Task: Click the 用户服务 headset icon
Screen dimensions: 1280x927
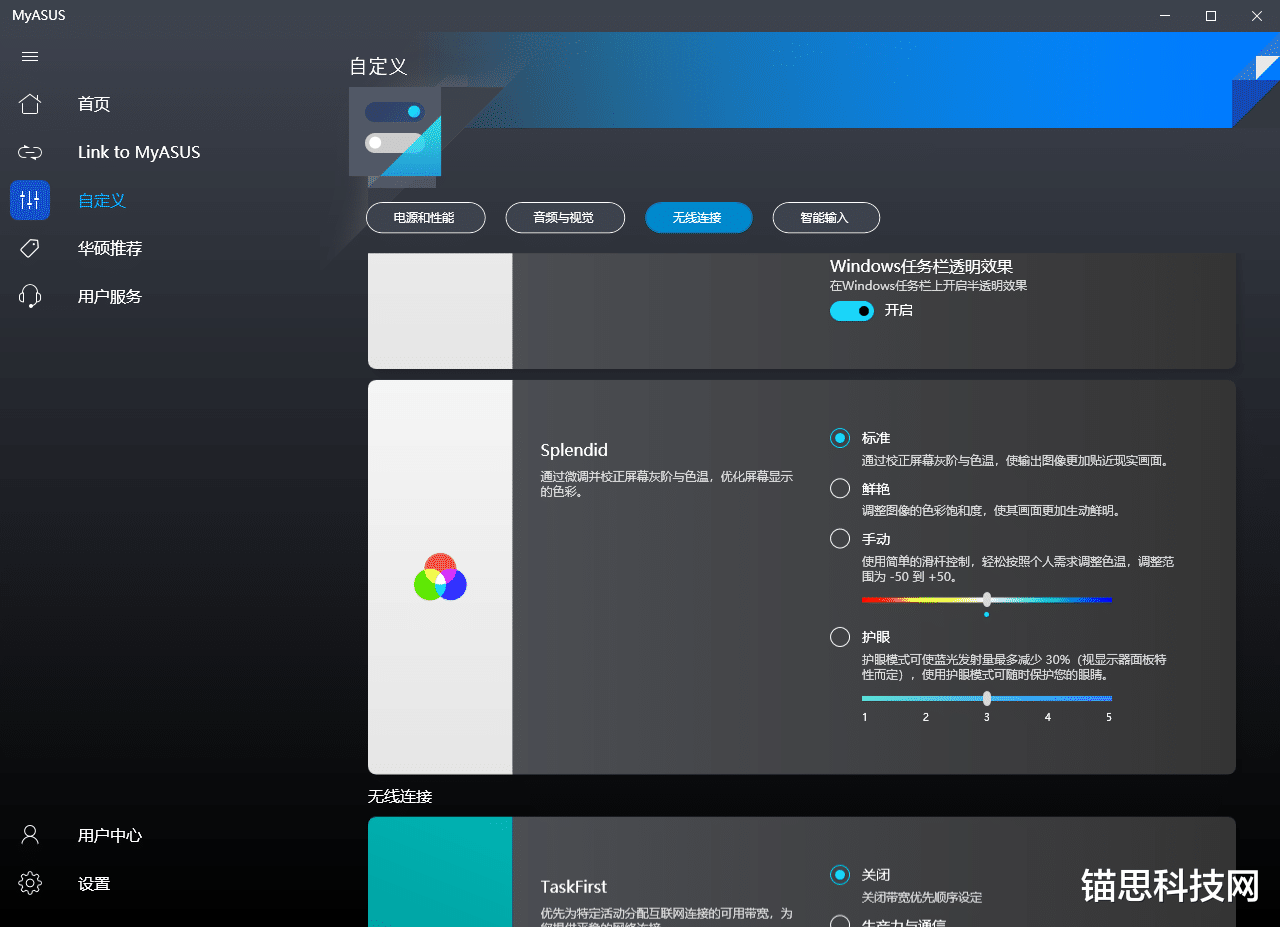Action: pos(30,296)
